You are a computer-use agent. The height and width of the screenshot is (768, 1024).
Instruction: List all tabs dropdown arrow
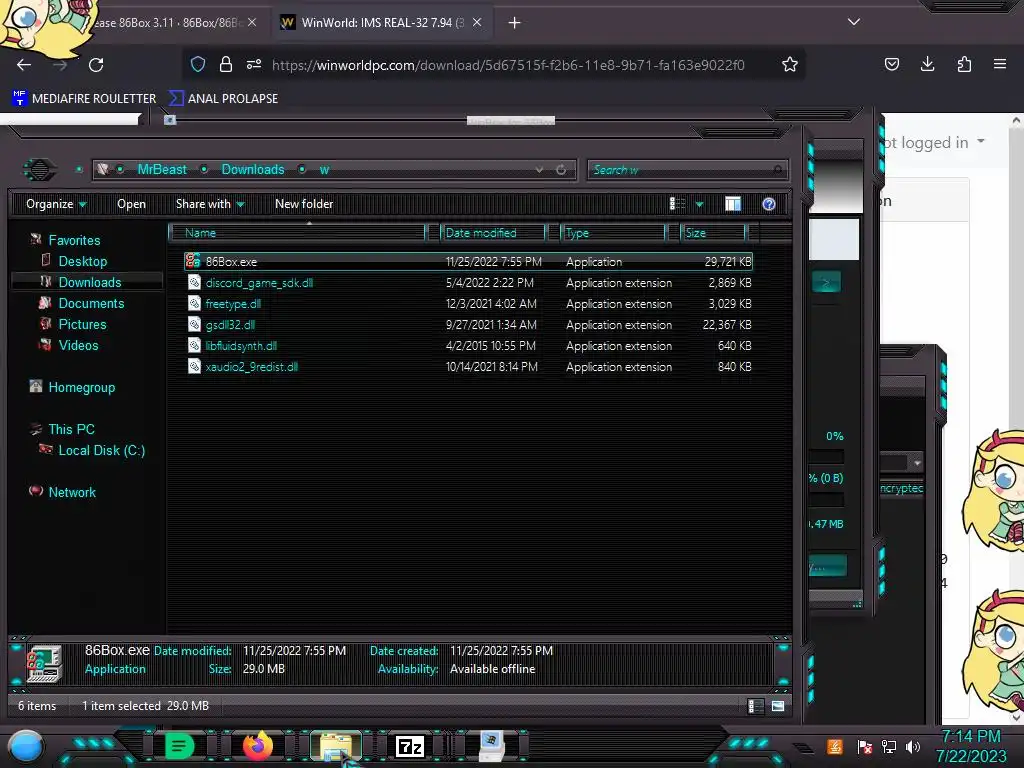pos(854,22)
